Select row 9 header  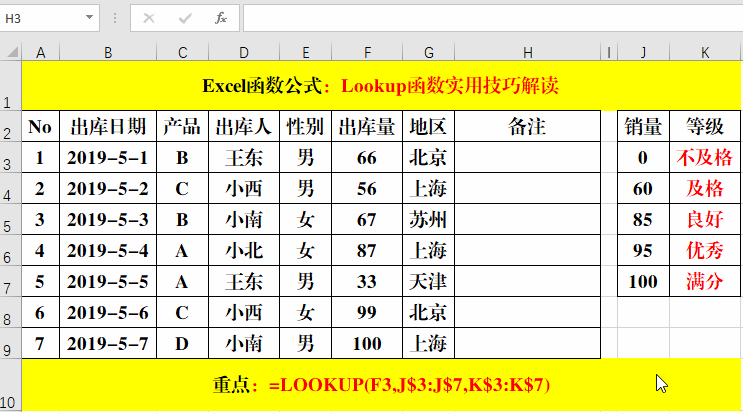pyautogui.click(x=10, y=343)
